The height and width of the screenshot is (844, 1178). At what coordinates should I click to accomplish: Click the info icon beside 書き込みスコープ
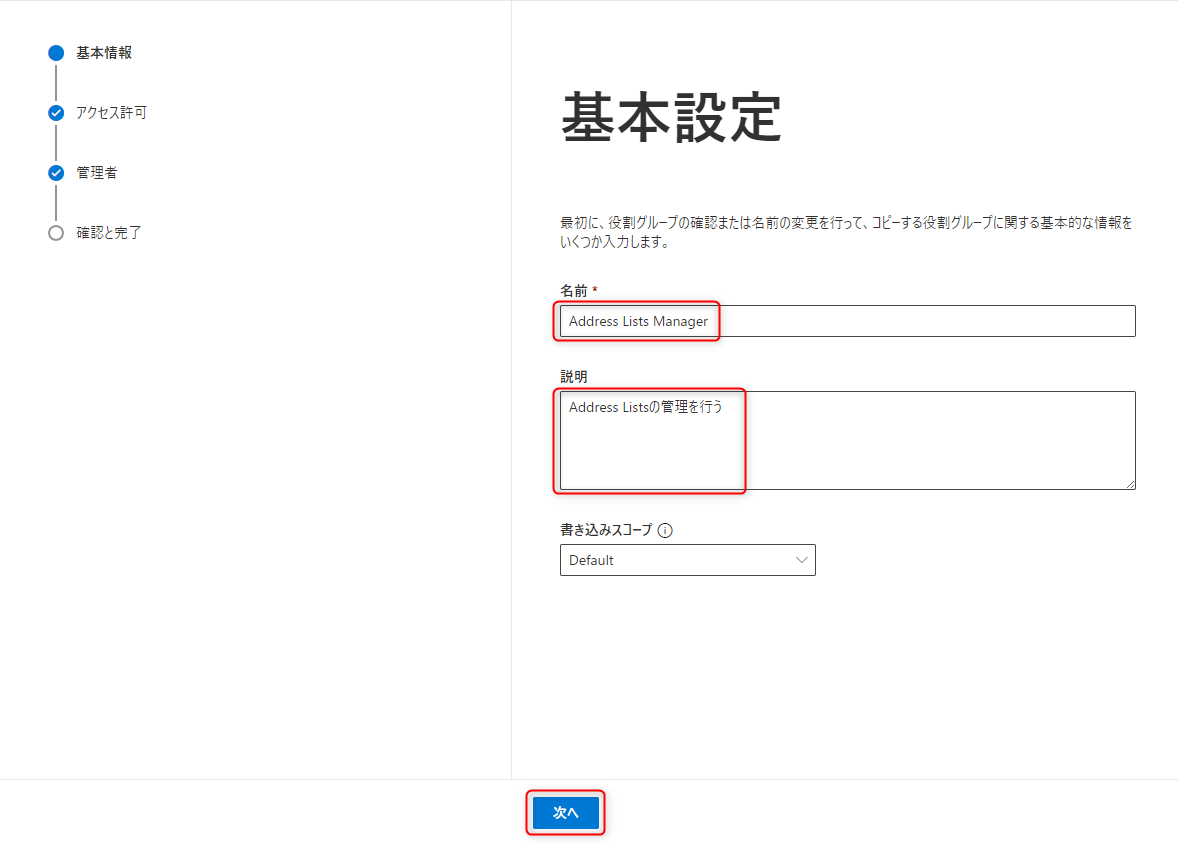(x=665, y=531)
